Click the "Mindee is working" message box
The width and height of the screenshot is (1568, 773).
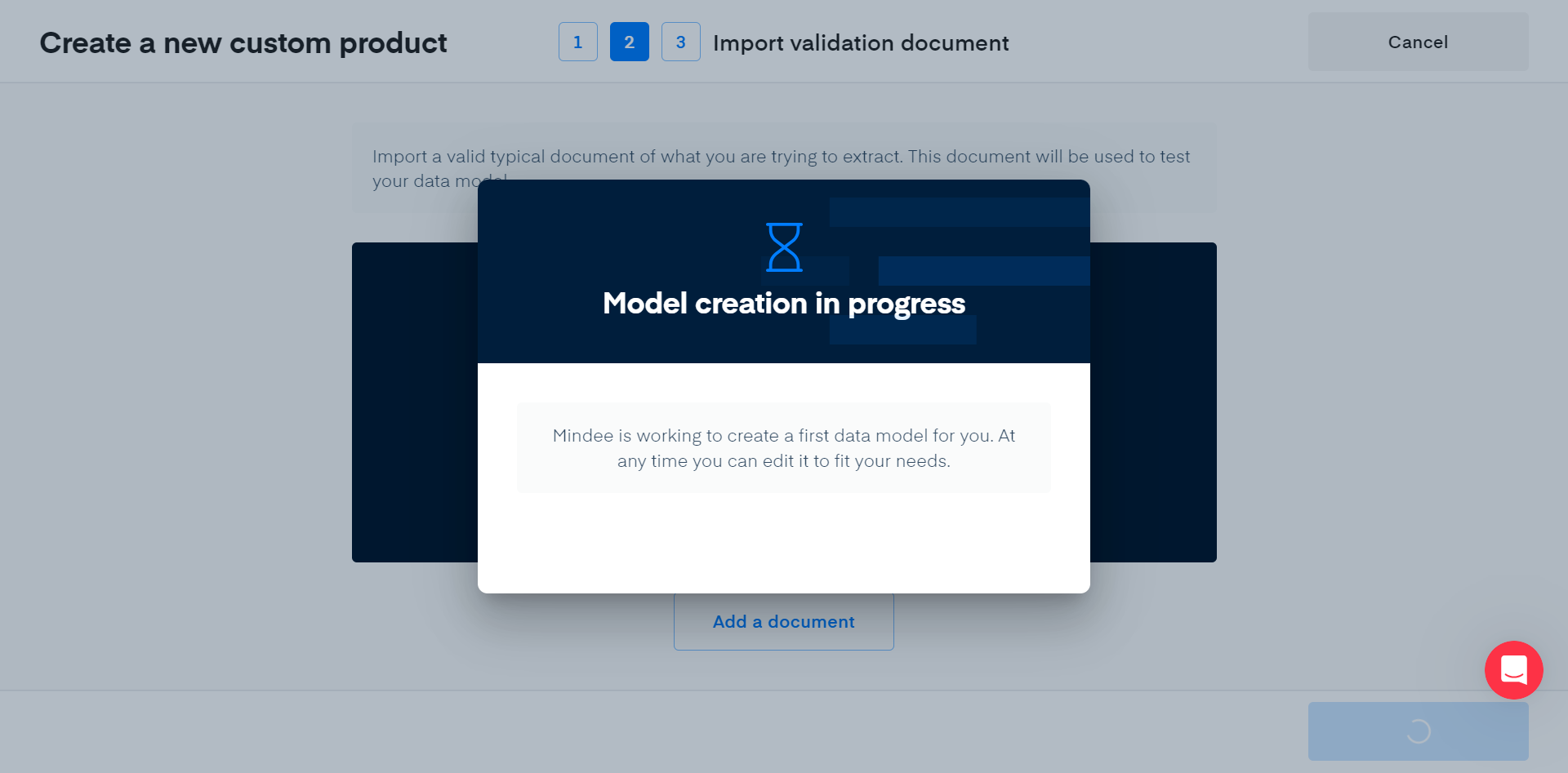tap(784, 448)
